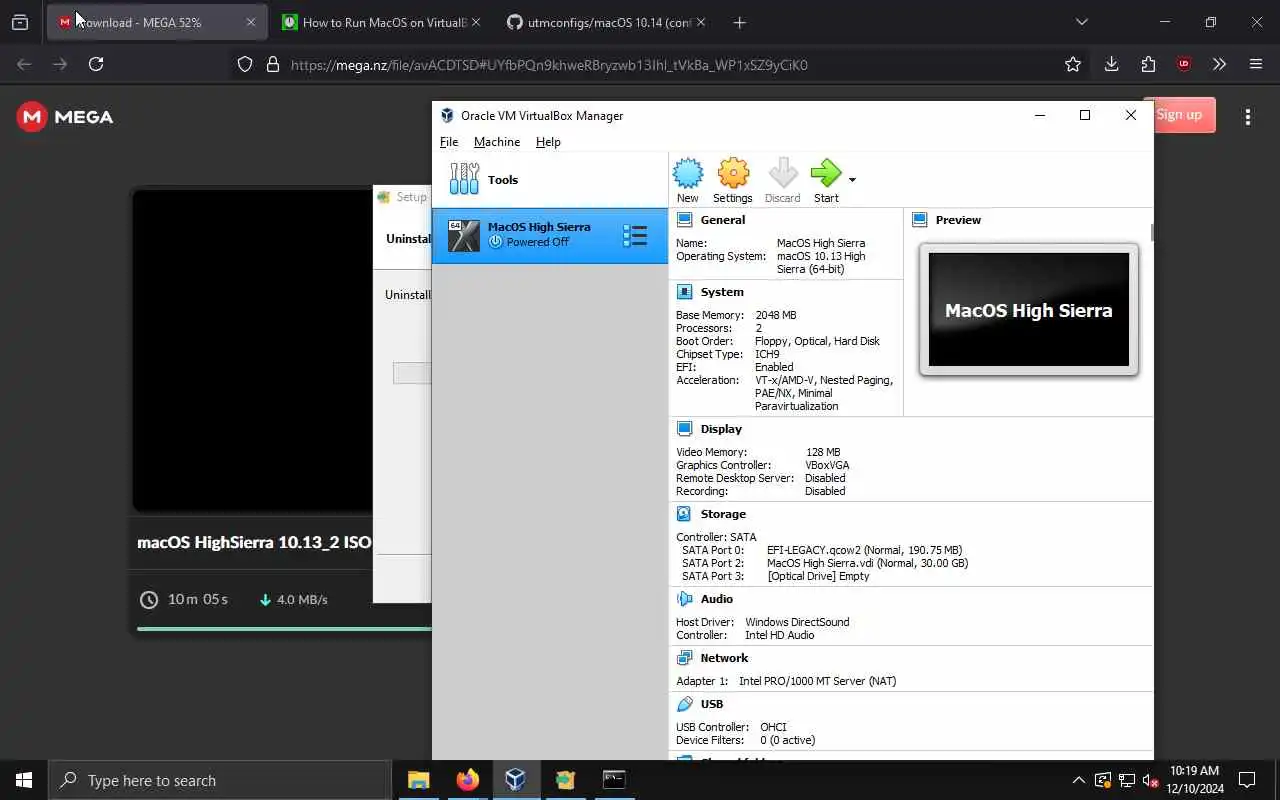Image resolution: width=1280 pixels, height=800 pixels.
Task: Click the shield tracking protection icon
Action: tap(245, 64)
